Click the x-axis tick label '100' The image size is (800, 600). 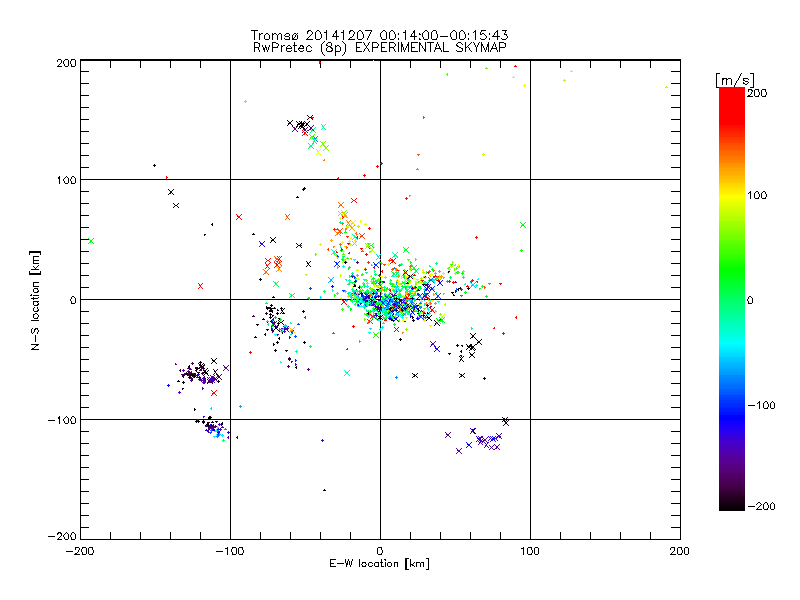[530, 551]
